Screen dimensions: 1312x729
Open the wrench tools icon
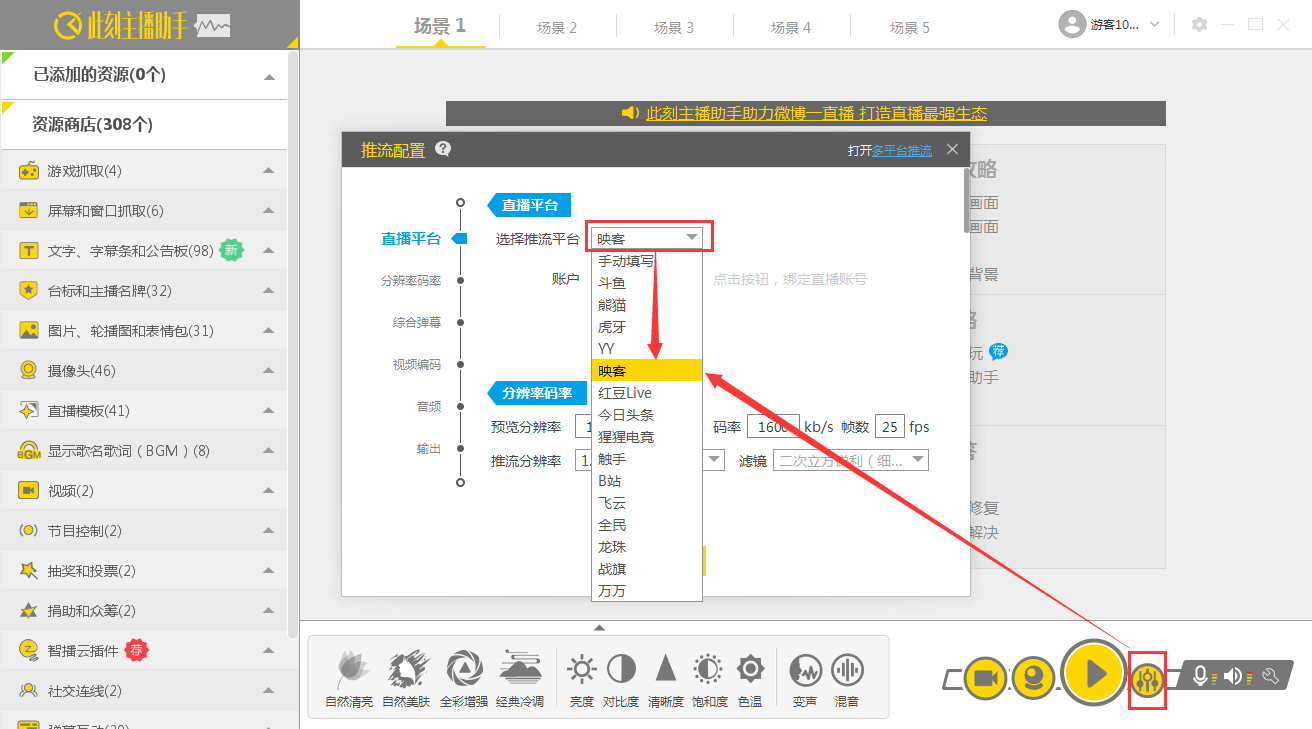(1272, 676)
